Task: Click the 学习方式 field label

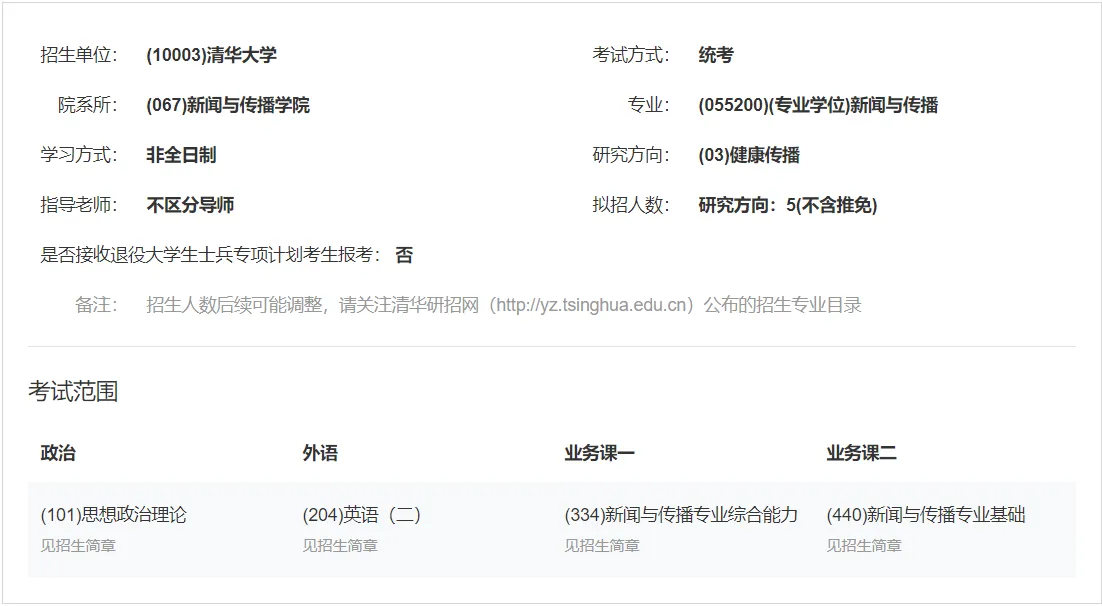Action: coord(79,155)
